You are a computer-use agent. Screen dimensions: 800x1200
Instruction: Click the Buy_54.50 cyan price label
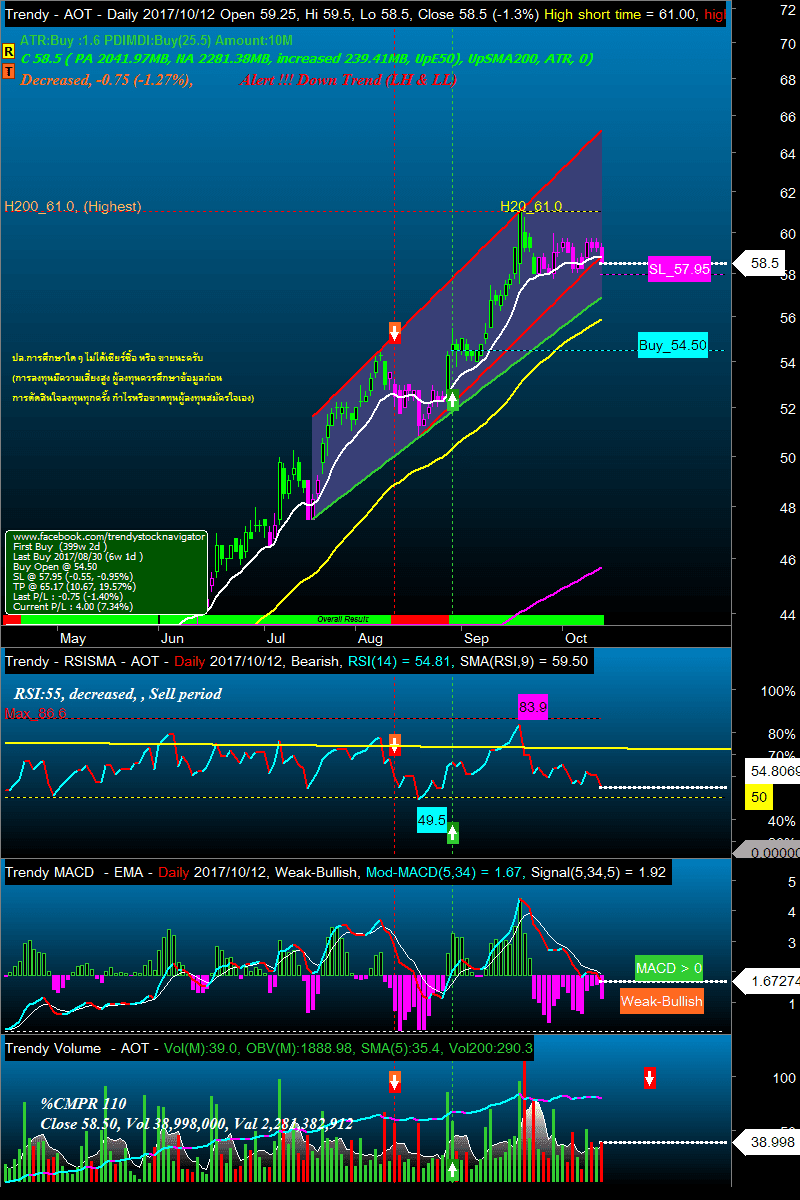[675, 345]
